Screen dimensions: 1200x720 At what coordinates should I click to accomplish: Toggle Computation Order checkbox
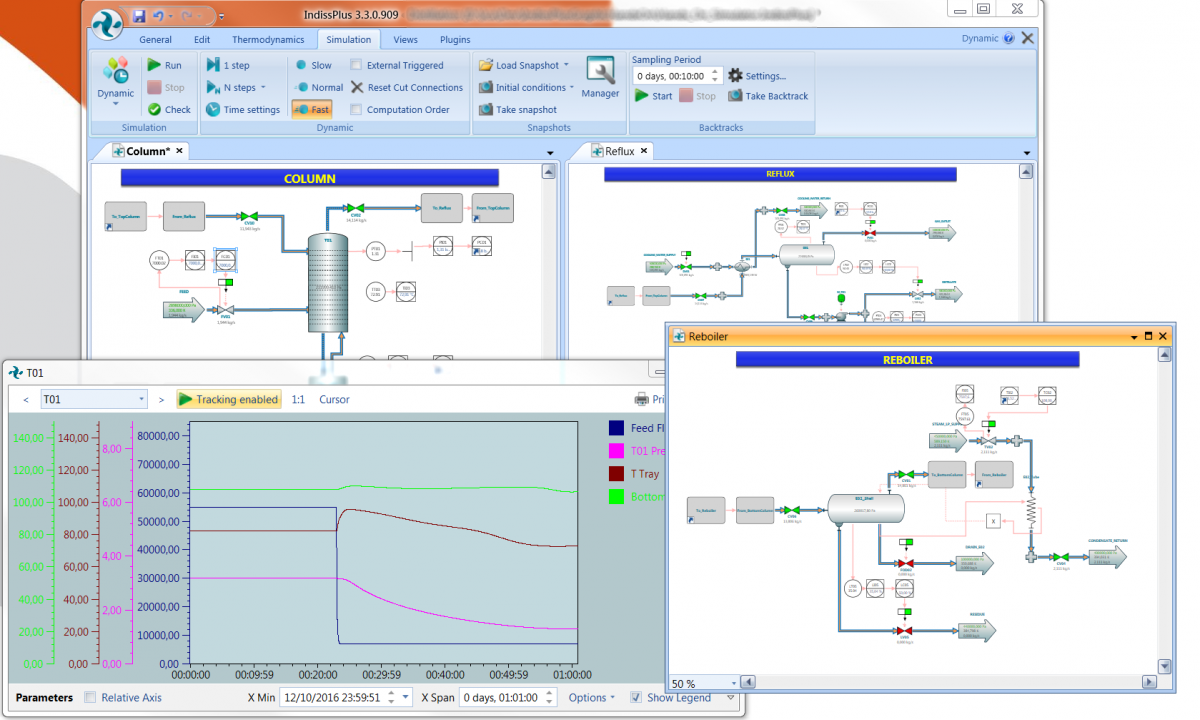pyautogui.click(x=357, y=110)
